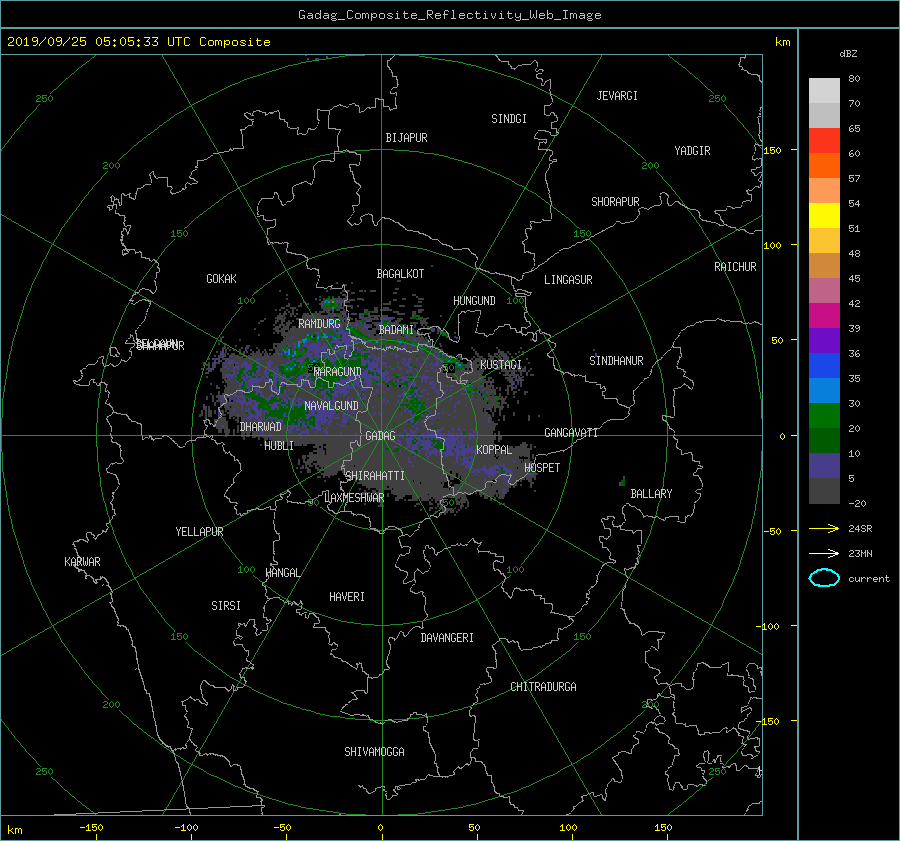Click the SHORAPUR city label
Viewport: 900px width, 841px height.
[615, 202]
